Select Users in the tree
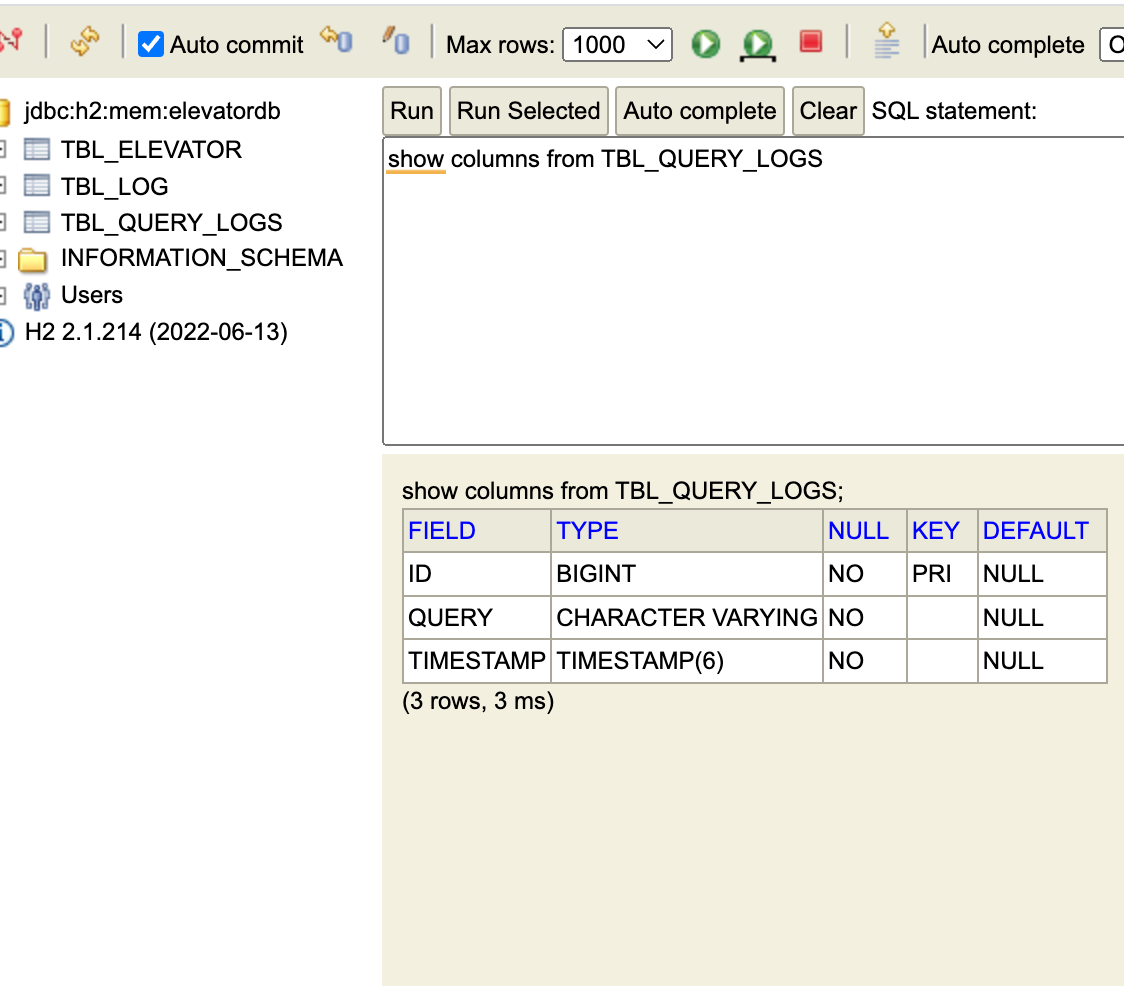Screen dimensions: 1124x986 [x=92, y=295]
